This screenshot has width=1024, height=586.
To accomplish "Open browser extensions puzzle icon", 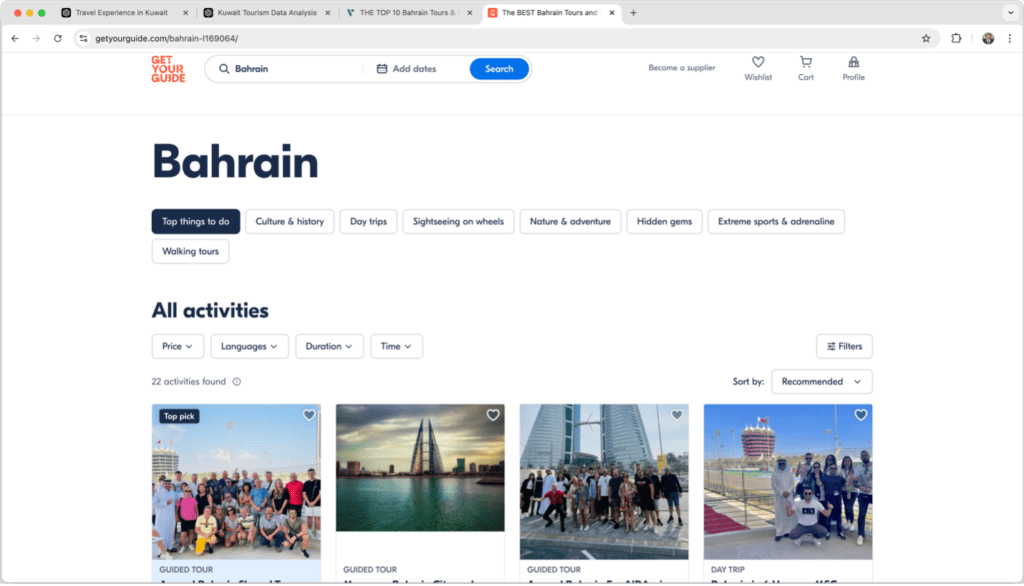I will pyautogui.click(x=956, y=39).
